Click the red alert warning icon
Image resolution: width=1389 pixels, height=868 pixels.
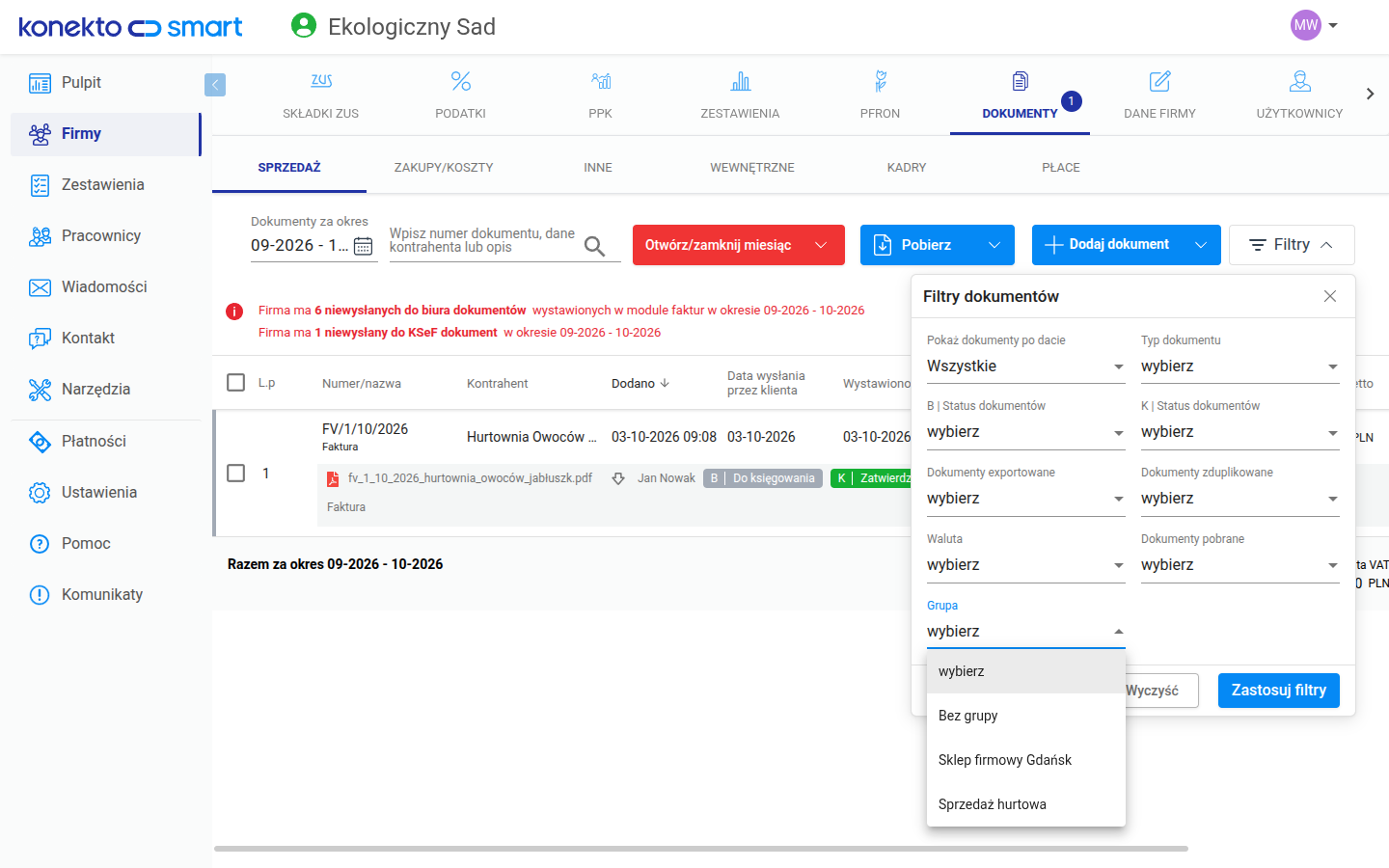[234, 312]
